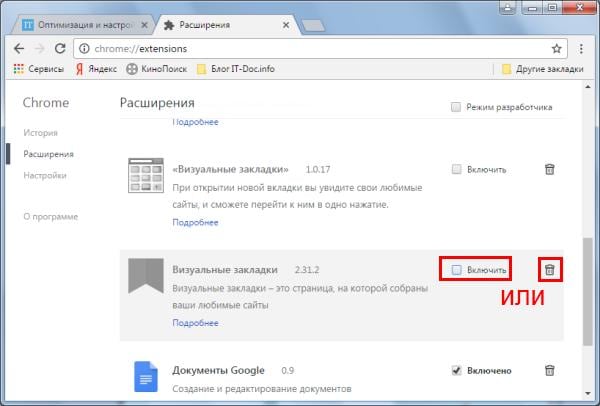Bookmark this page with star icon

[557, 48]
